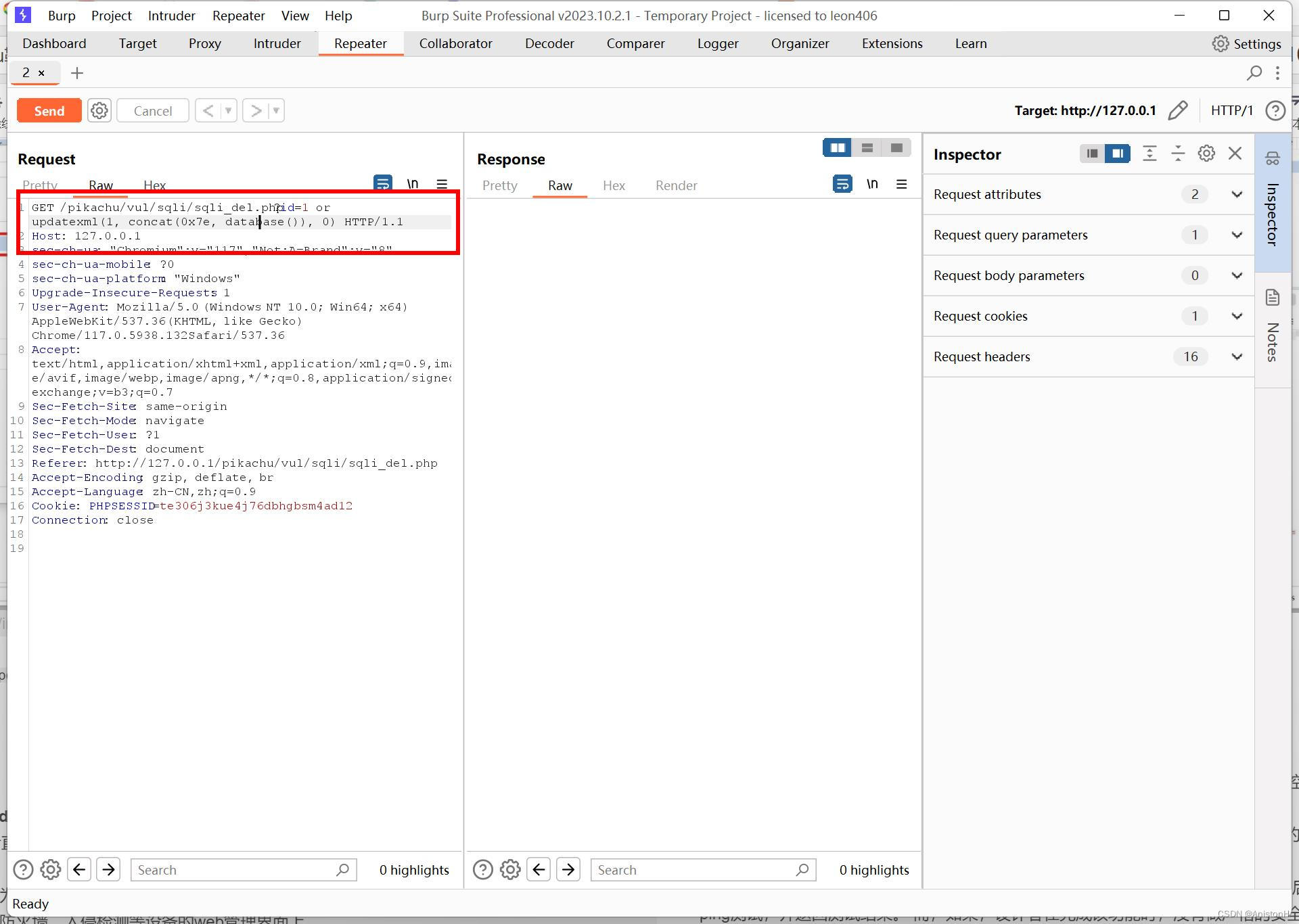Open history dropdown next to back arrow

pos(229,111)
